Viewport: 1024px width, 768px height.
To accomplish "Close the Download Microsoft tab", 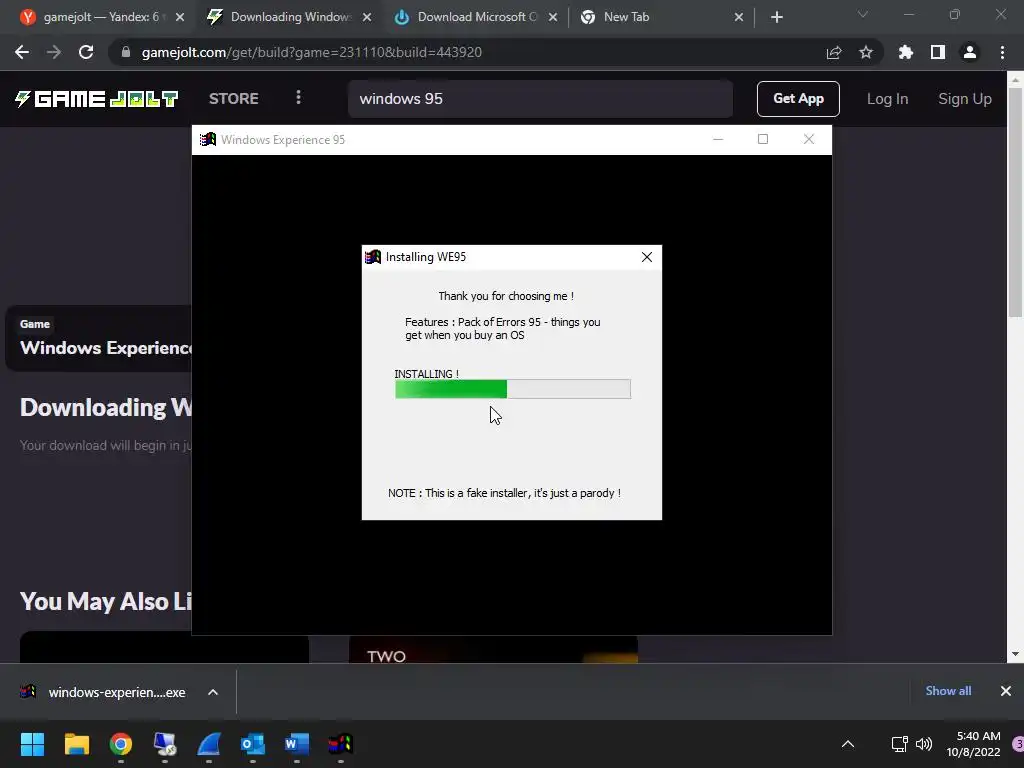I will (552, 17).
